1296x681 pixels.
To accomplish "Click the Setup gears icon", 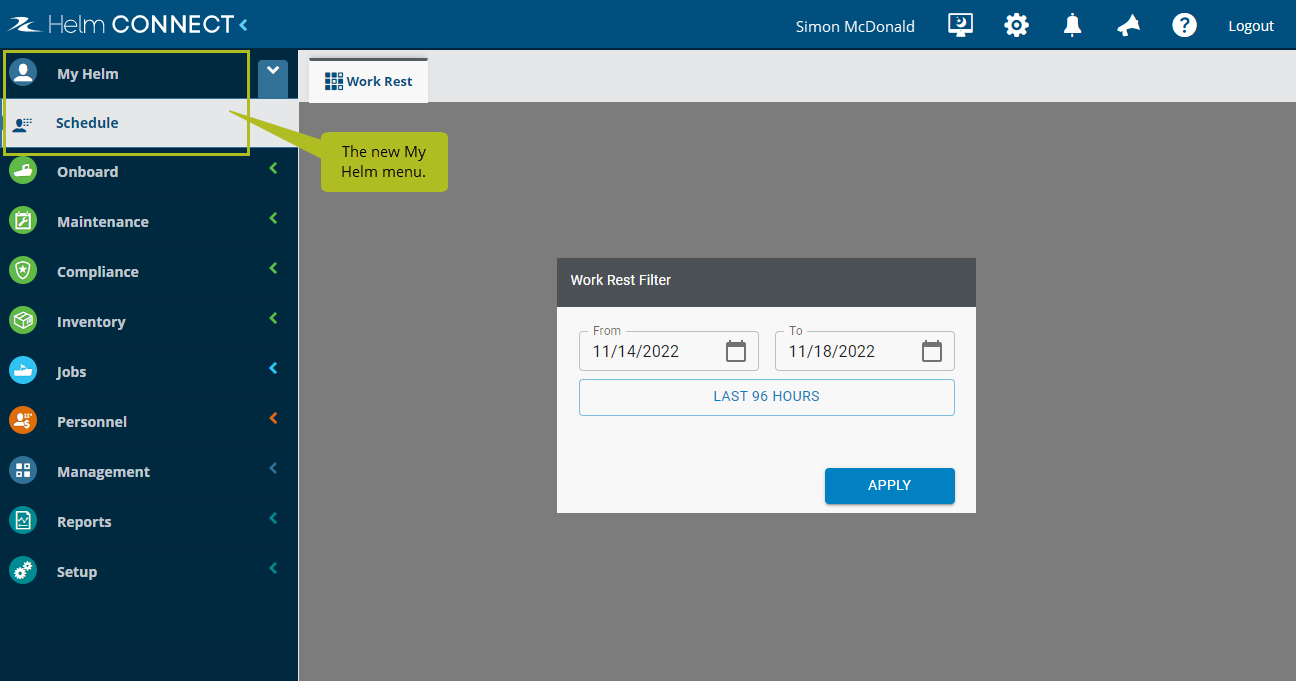I will click(x=23, y=571).
